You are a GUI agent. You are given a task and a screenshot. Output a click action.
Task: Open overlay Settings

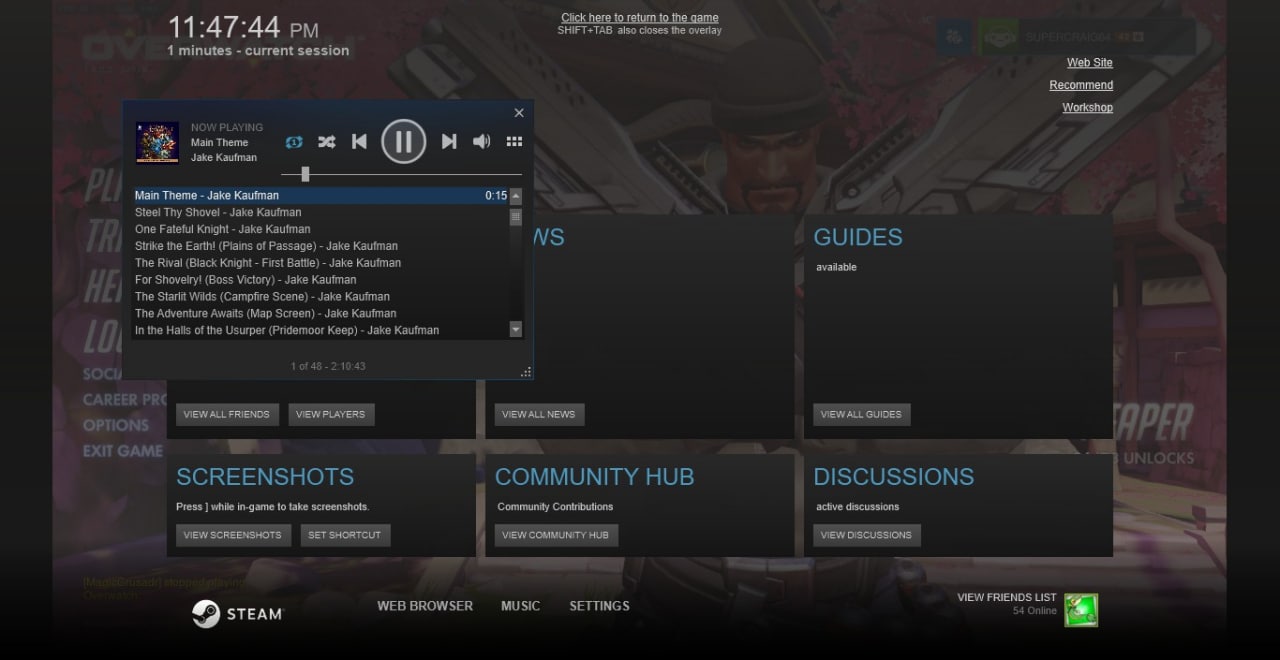tap(599, 606)
